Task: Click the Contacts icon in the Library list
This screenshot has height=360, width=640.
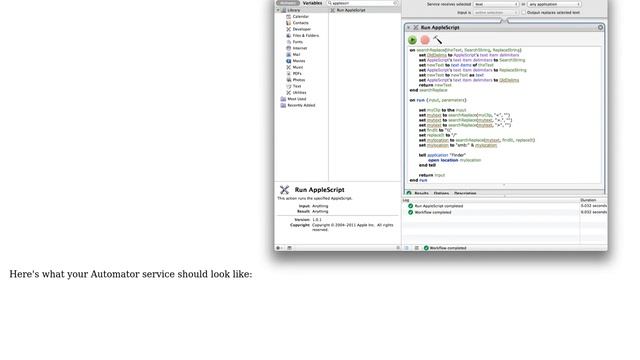Action: [x=289, y=23]
